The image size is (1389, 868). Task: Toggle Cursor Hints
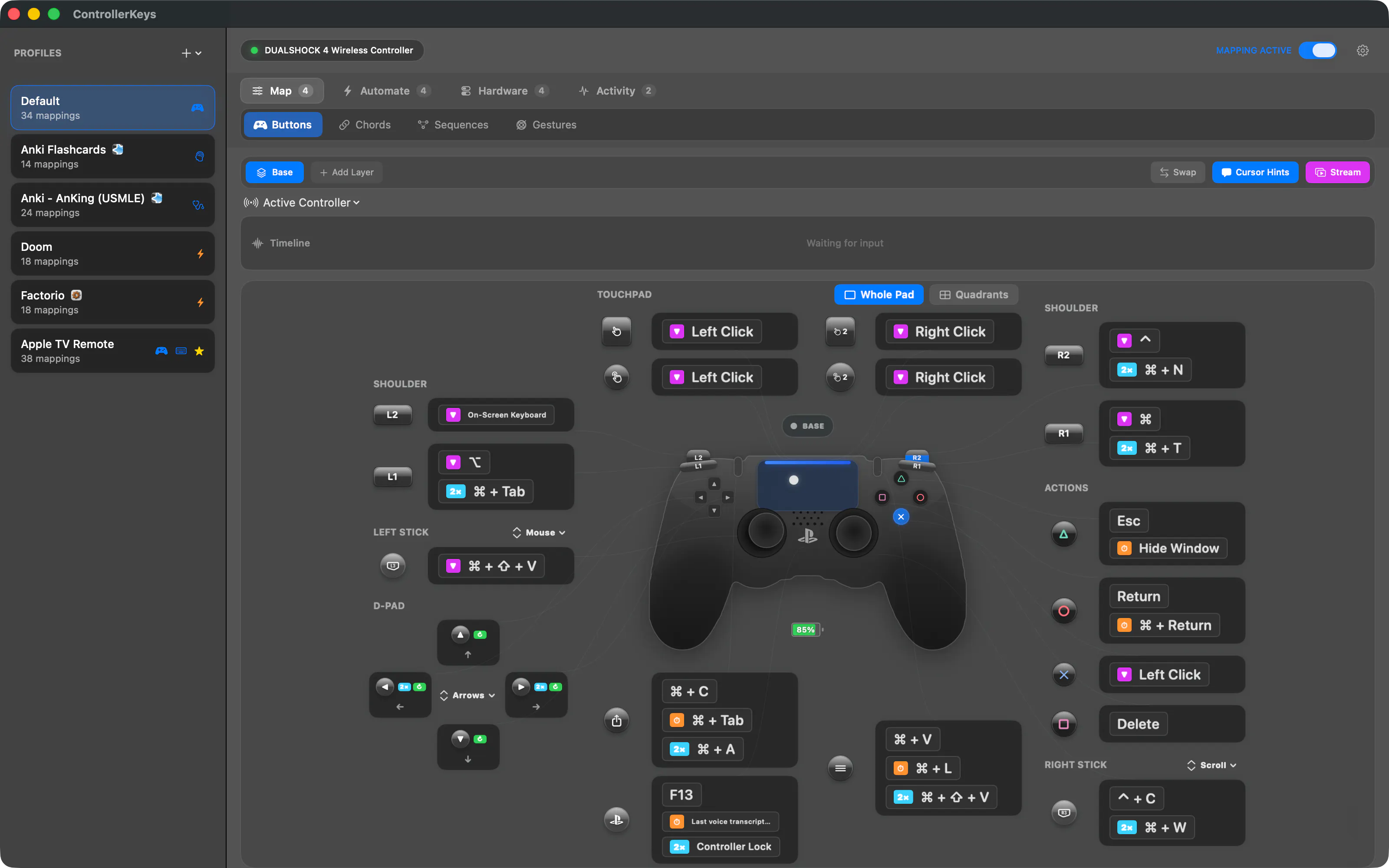click(1255, 172)
